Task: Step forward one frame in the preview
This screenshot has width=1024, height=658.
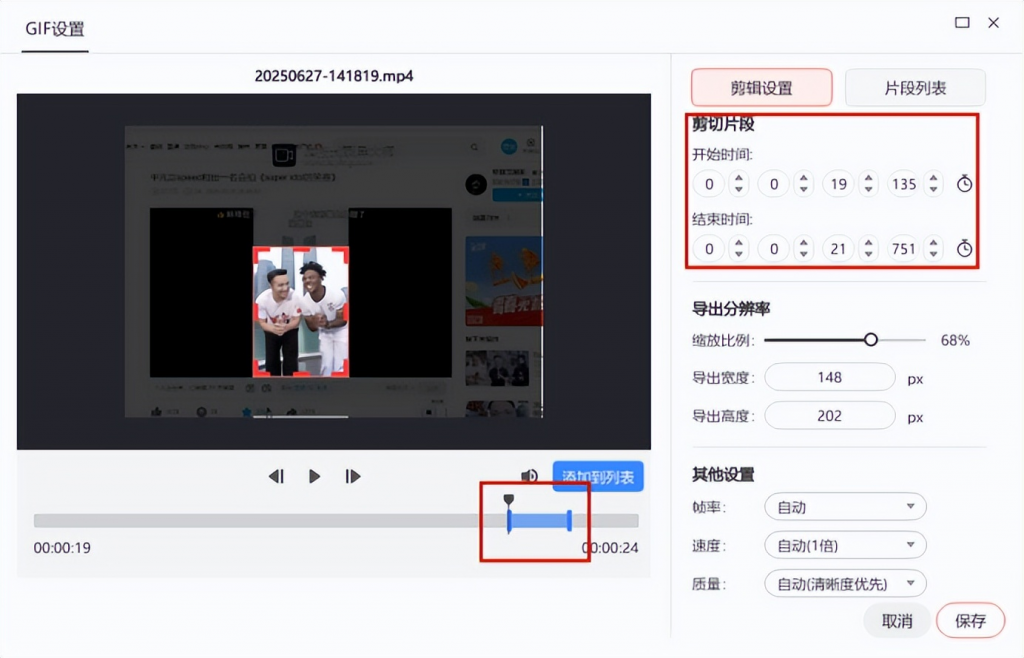Action: click(x=351, y=476)
